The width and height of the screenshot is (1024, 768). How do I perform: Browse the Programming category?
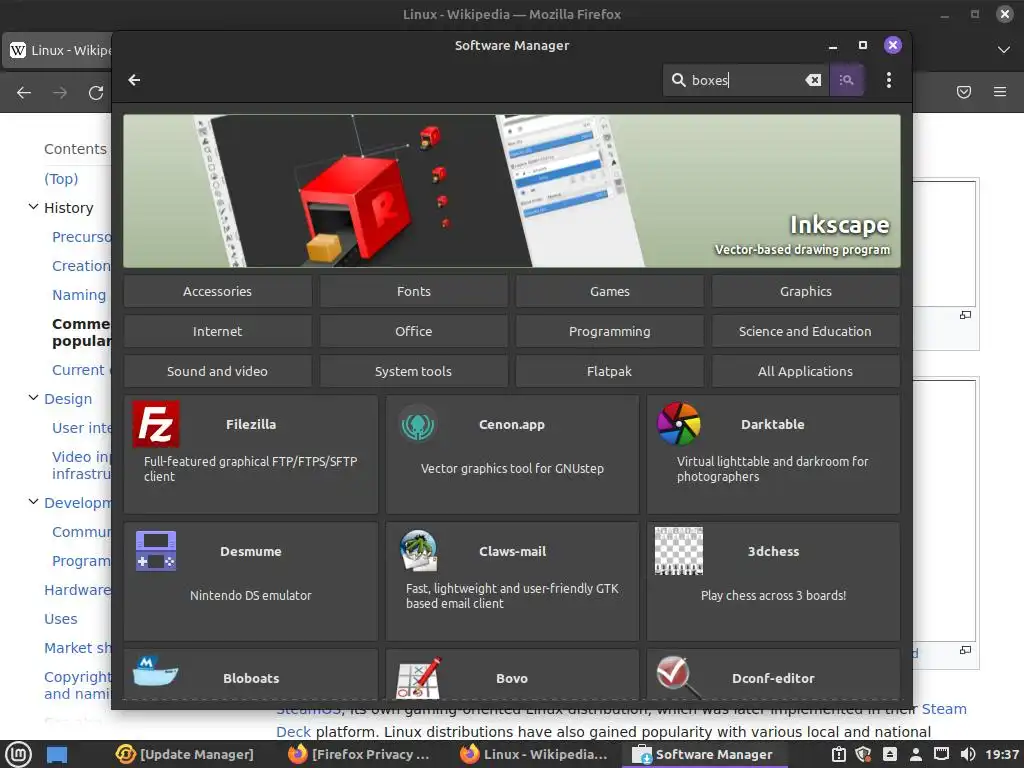coord(609,331)
